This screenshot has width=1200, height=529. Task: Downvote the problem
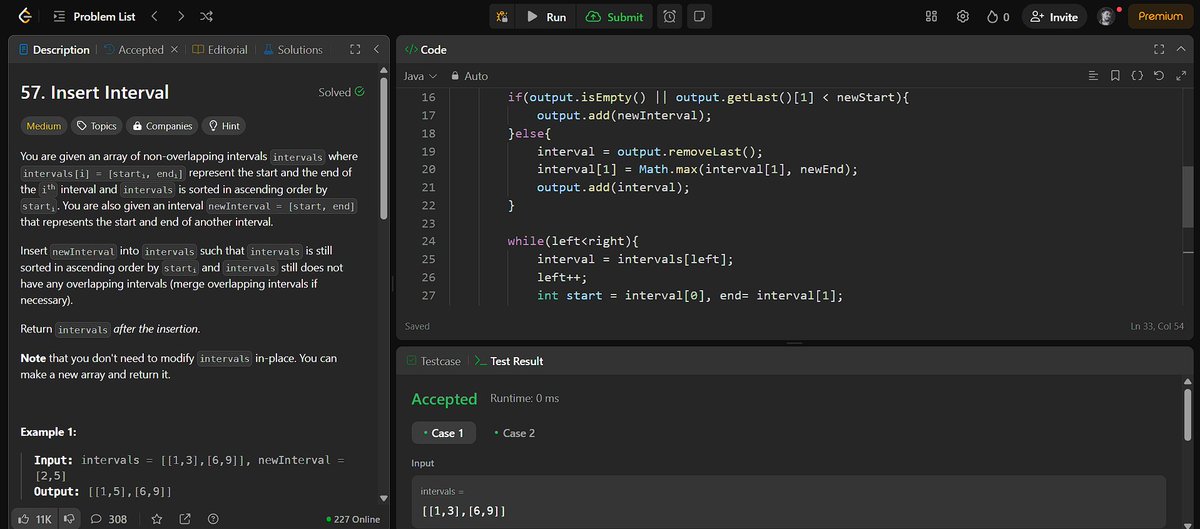coord(70,519)
